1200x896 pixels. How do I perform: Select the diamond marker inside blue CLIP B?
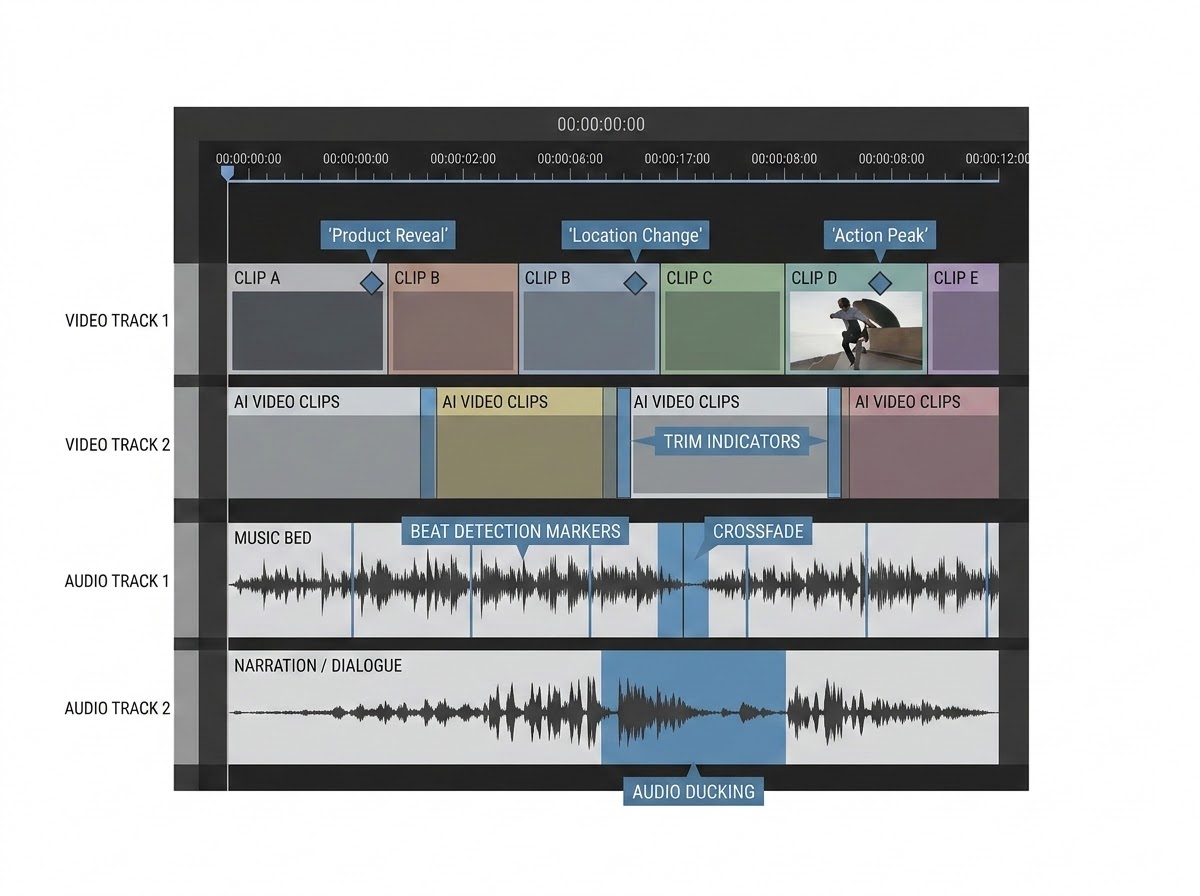click(x=635, y=283)
